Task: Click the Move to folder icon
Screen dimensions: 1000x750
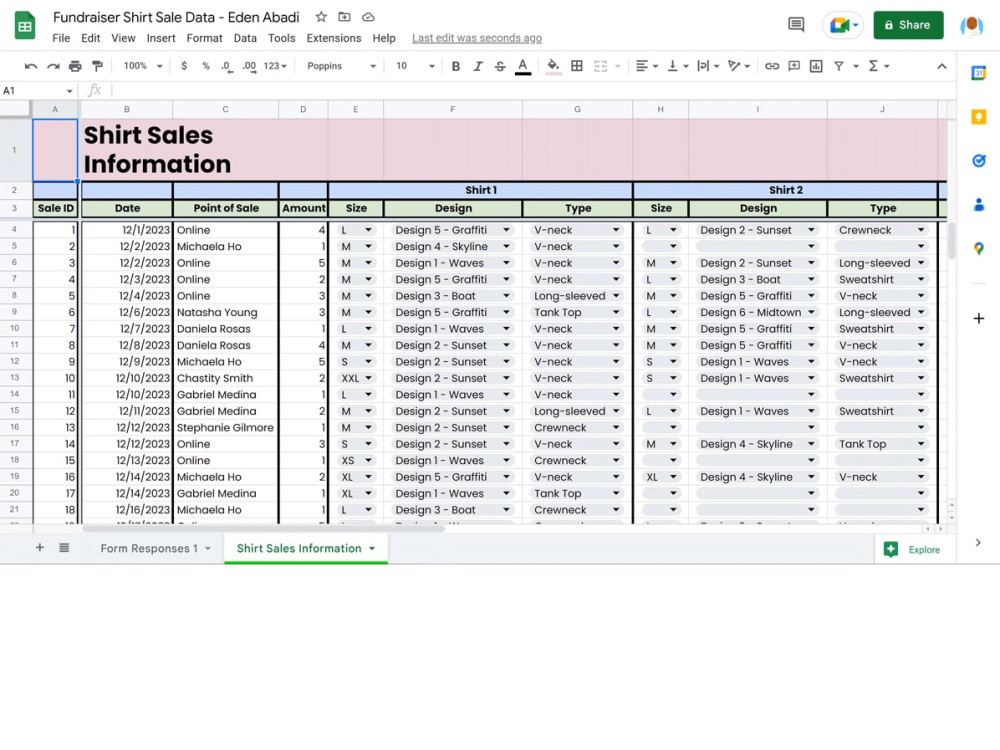Action: (x=344, y=17)
